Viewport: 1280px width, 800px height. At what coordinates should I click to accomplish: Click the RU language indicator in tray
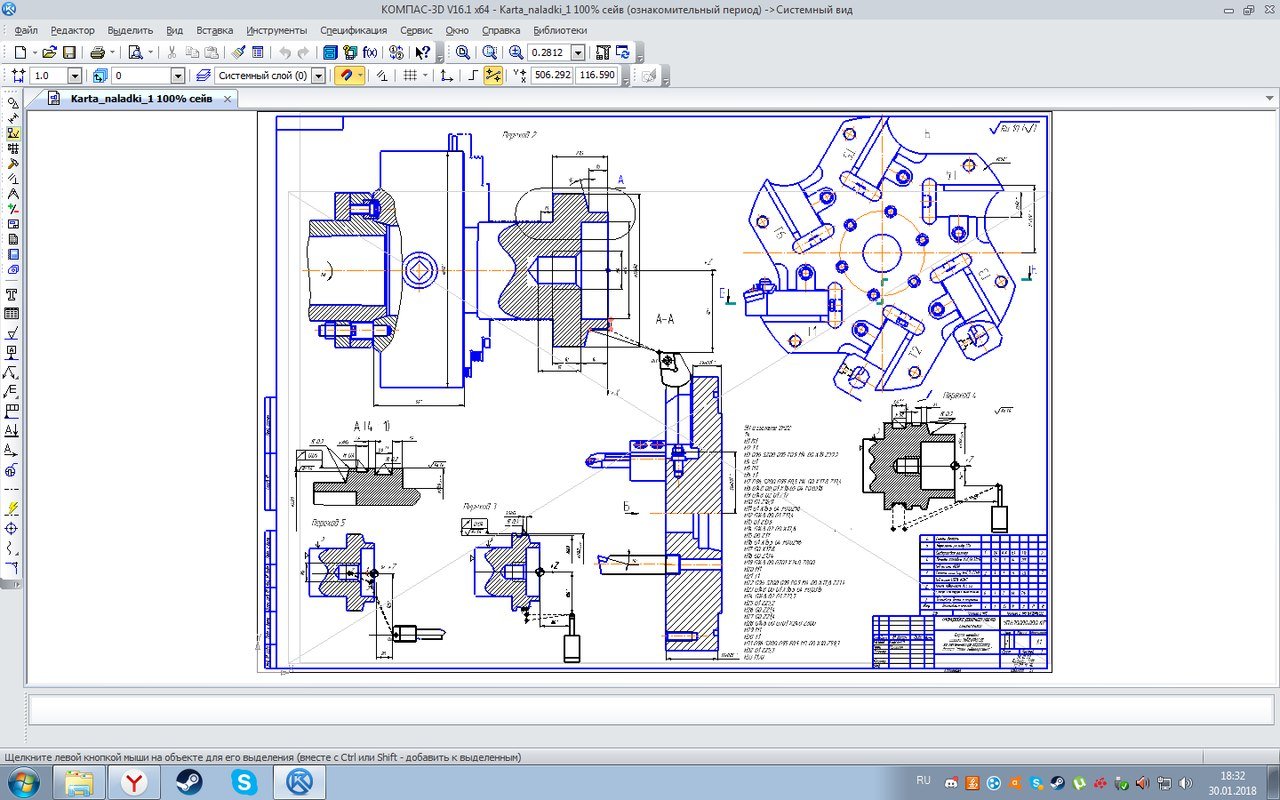pos(923,780)
